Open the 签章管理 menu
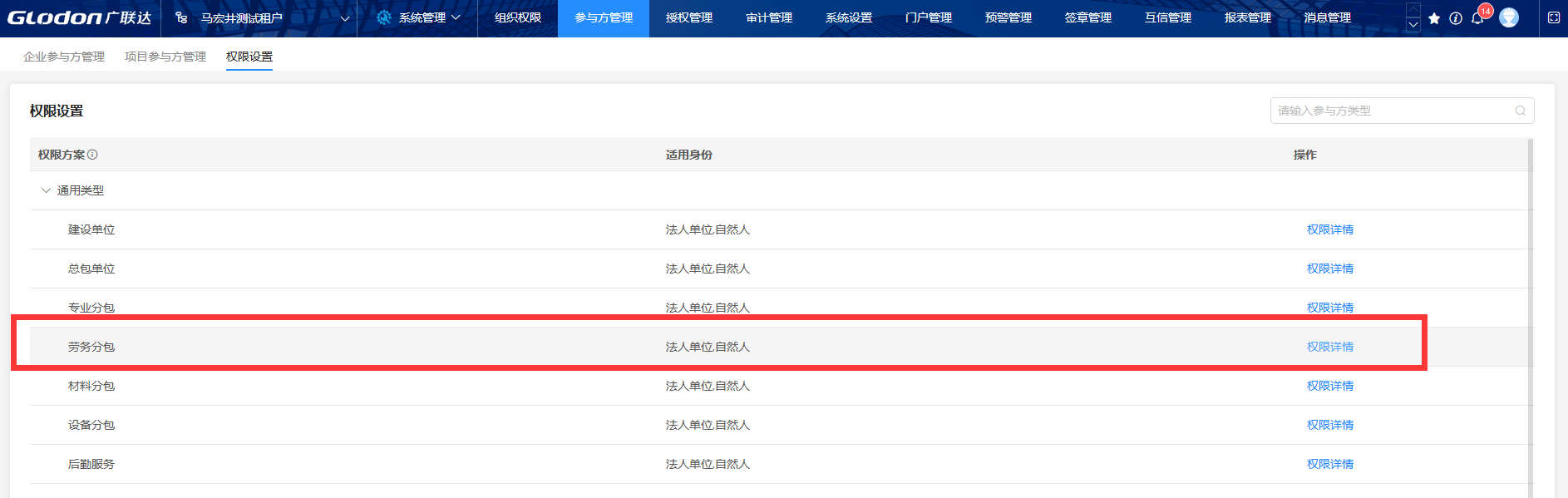Viewport: 1568px width, 498px height. (x=1088, y=17)
